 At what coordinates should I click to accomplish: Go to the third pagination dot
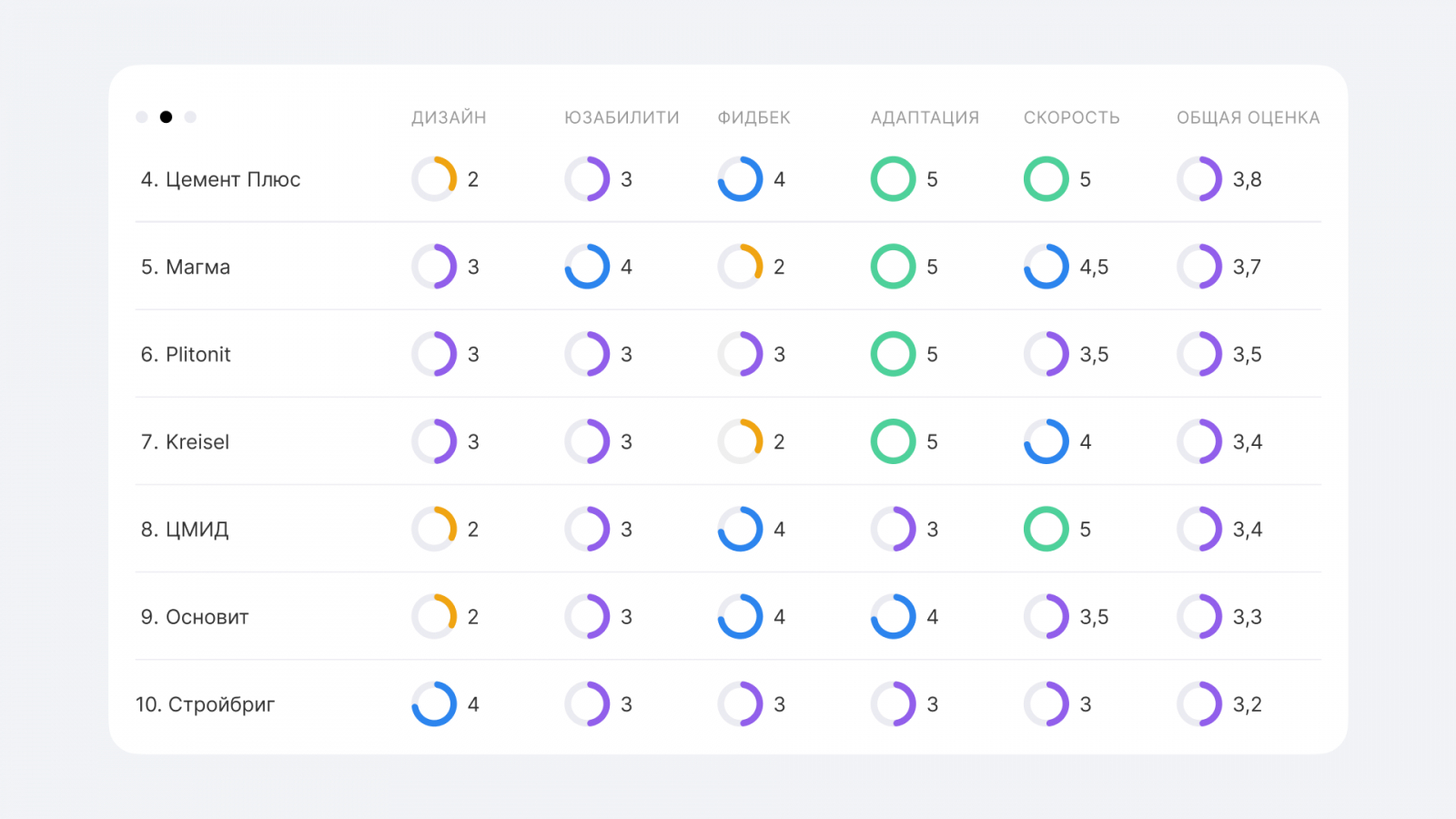click(190, 116)
